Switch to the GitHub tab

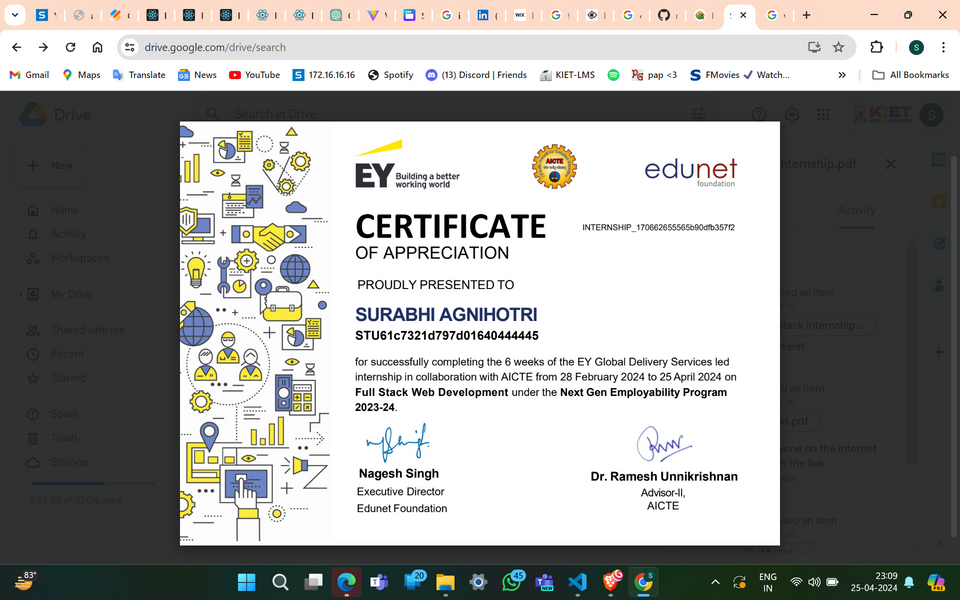point(664,15)
